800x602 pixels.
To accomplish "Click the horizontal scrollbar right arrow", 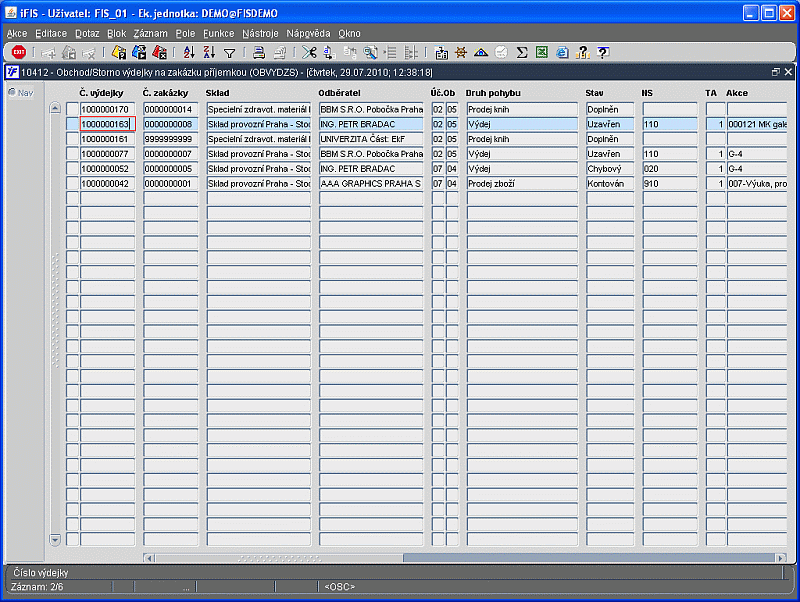I will tap(781, 558).
